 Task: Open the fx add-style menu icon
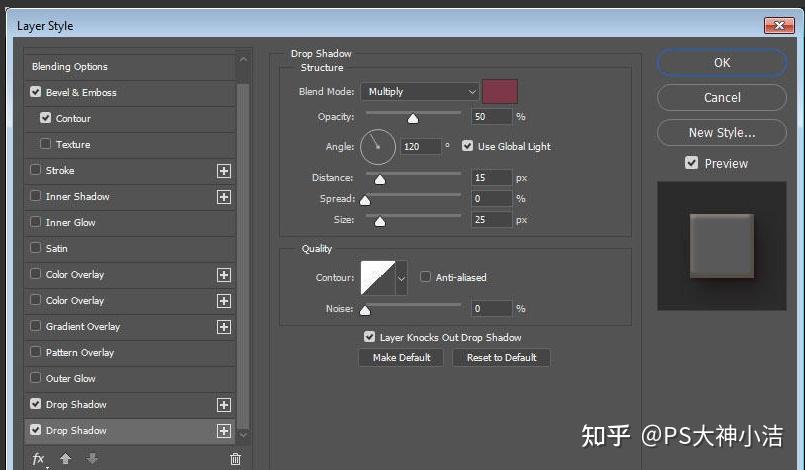pyautogui.click(x=39, y=459)
